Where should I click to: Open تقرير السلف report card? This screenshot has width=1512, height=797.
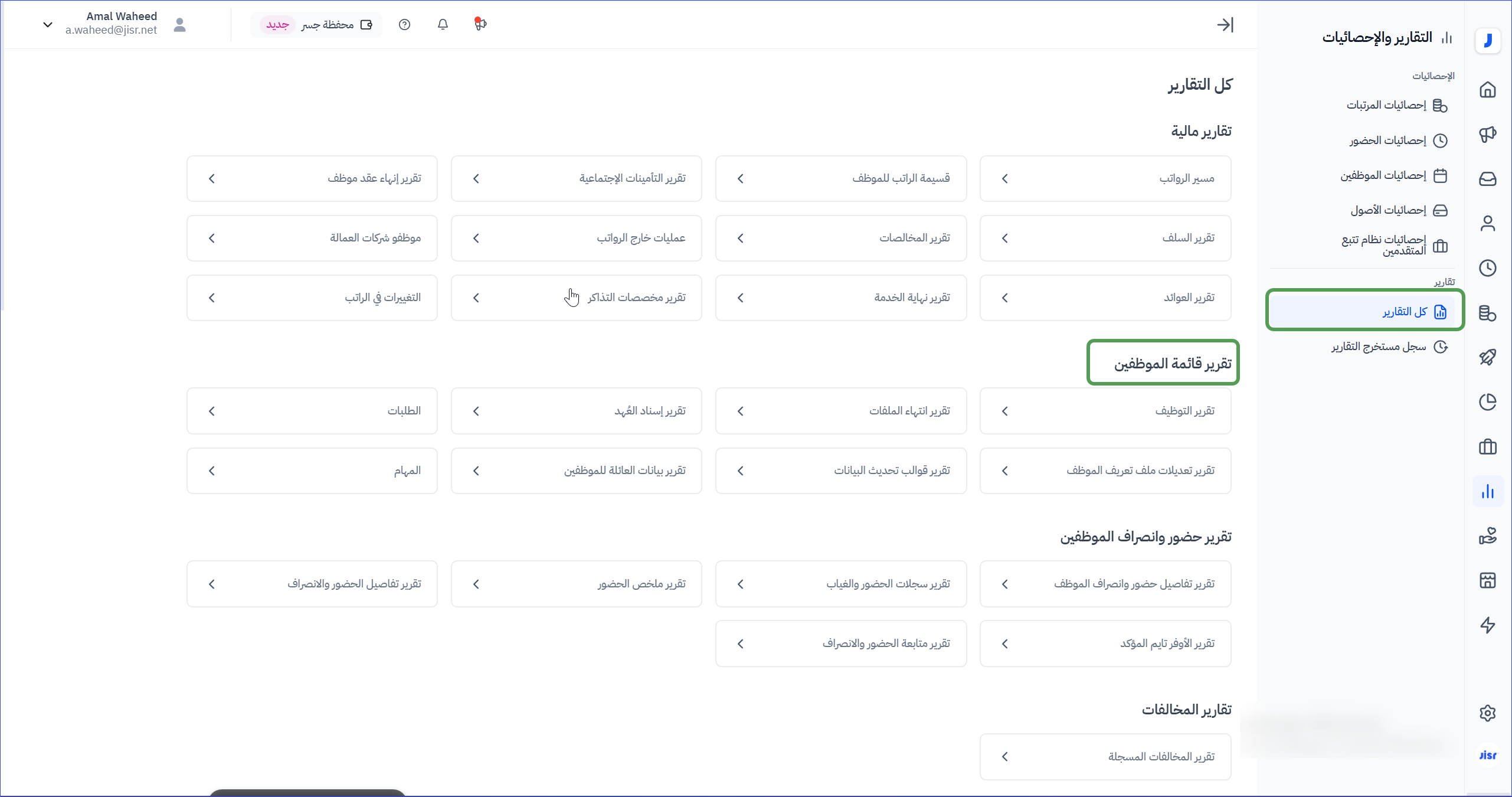1105,238
